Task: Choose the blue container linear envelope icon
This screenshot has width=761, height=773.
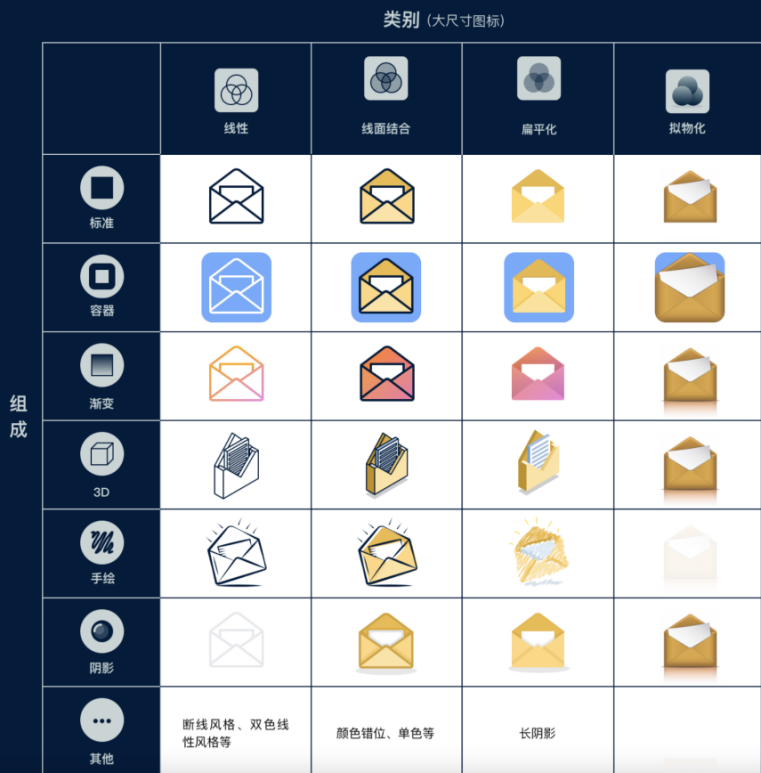Action: pos(237,287)
